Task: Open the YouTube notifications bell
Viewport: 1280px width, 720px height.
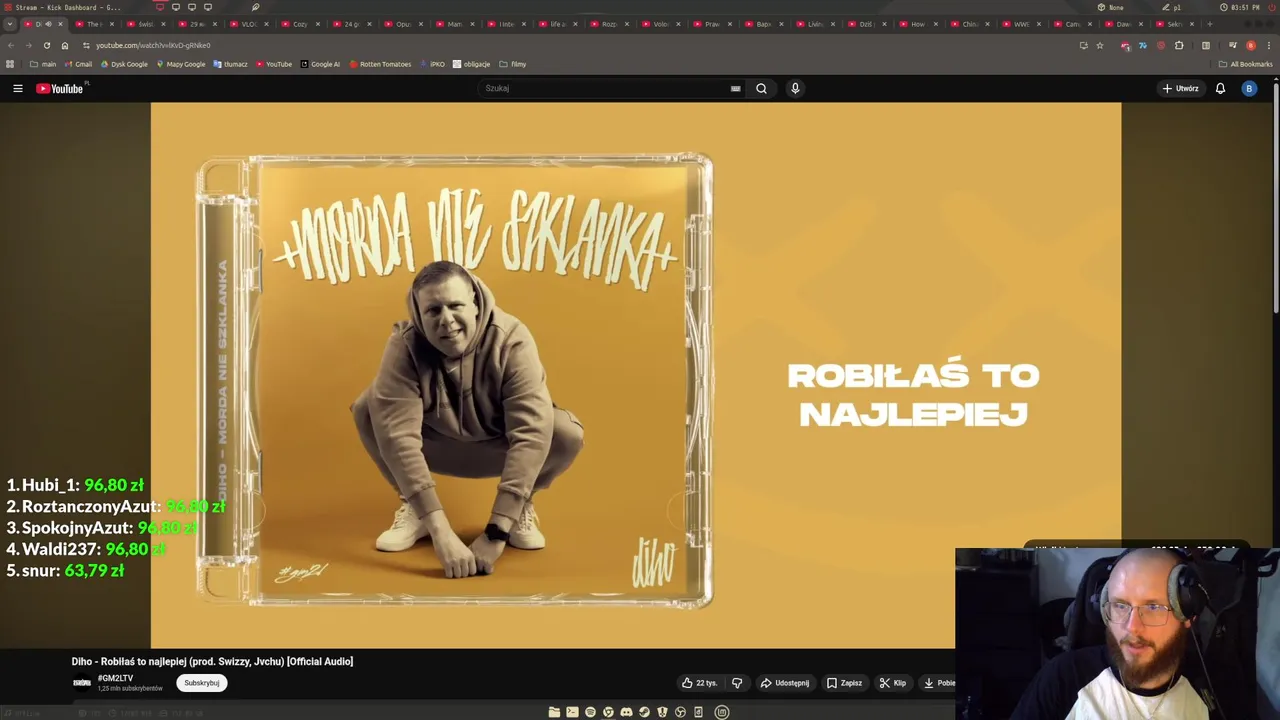Action: 1220,88
